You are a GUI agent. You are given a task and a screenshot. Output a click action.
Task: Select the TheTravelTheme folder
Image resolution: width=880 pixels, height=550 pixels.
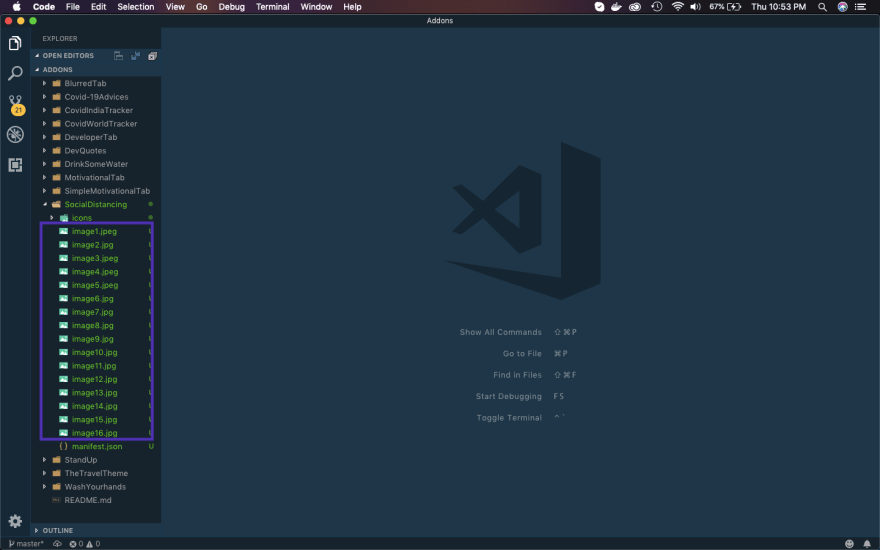(96, 473)
